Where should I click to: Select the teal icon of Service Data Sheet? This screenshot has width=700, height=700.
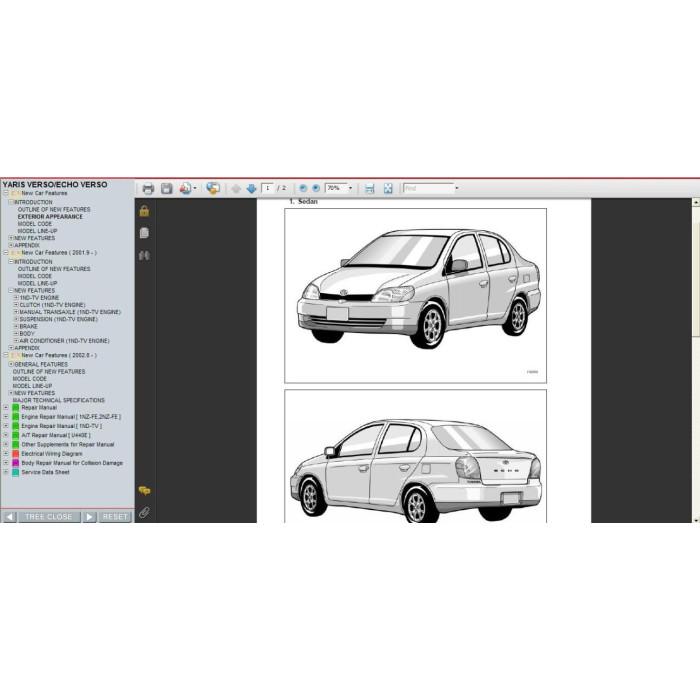(x=16, y=473)
